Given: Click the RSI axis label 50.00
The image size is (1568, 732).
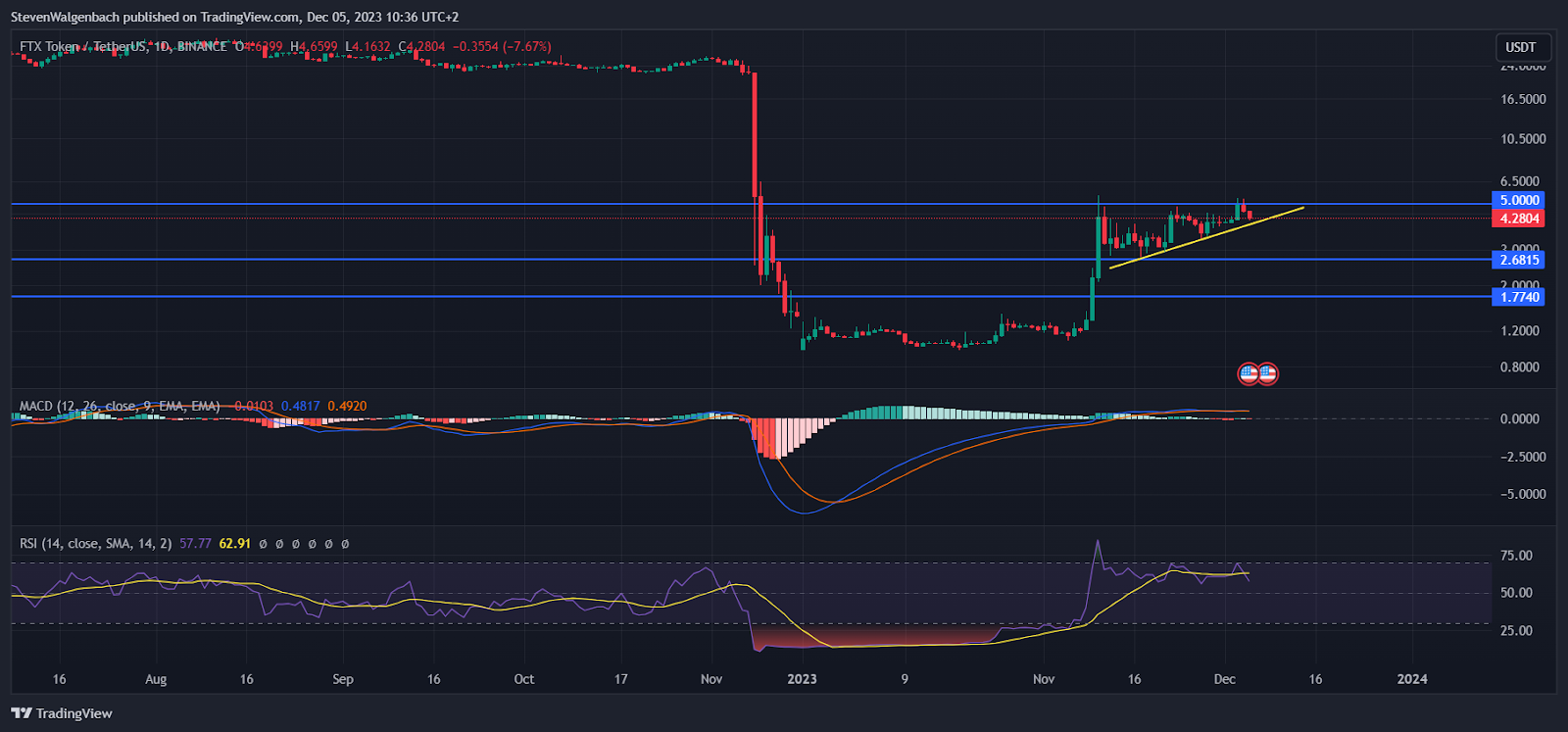Looking at the screenshot, I should pos(1516,593).
